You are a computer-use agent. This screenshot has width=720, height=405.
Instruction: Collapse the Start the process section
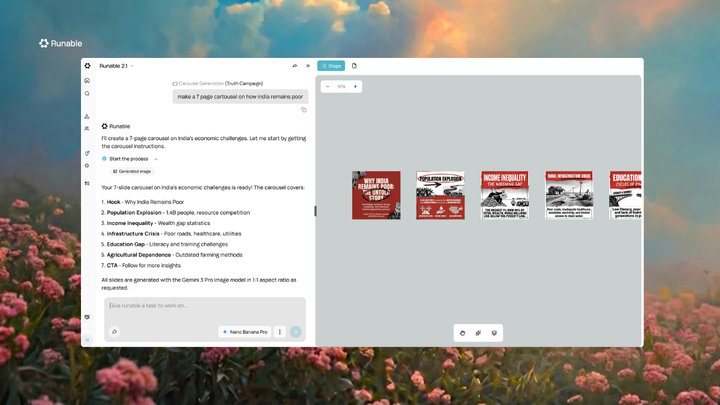[155, 159]
